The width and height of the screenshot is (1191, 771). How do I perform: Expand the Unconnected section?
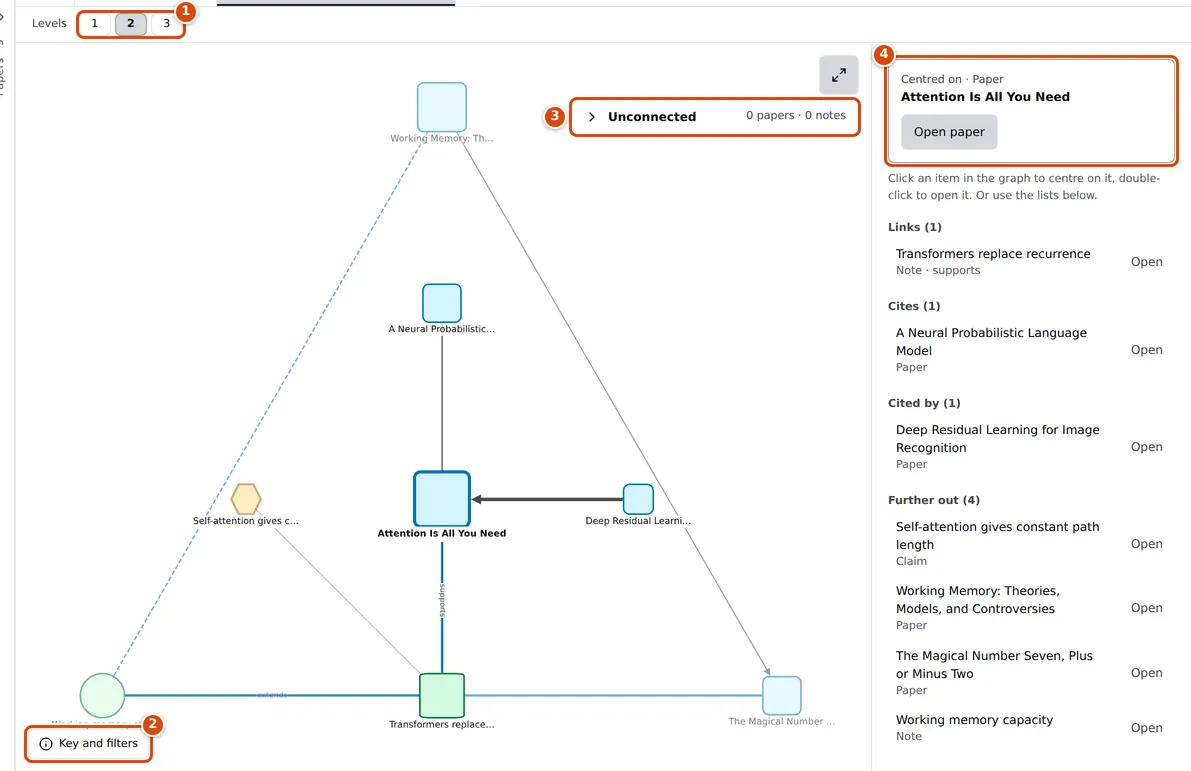pos(715,116)
